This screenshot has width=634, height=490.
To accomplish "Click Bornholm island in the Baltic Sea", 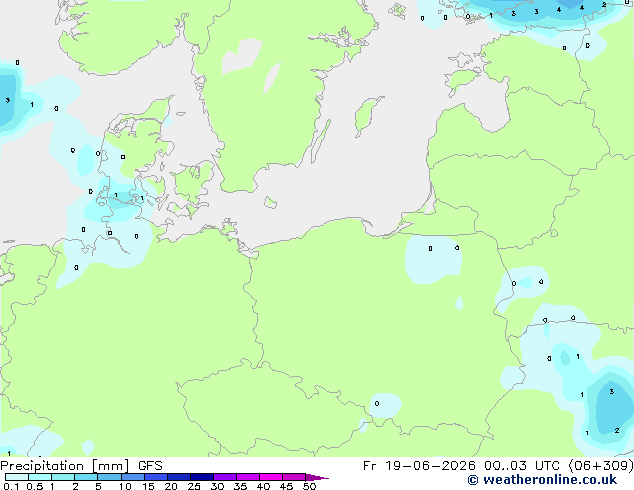I will click(x=271, y=202).
